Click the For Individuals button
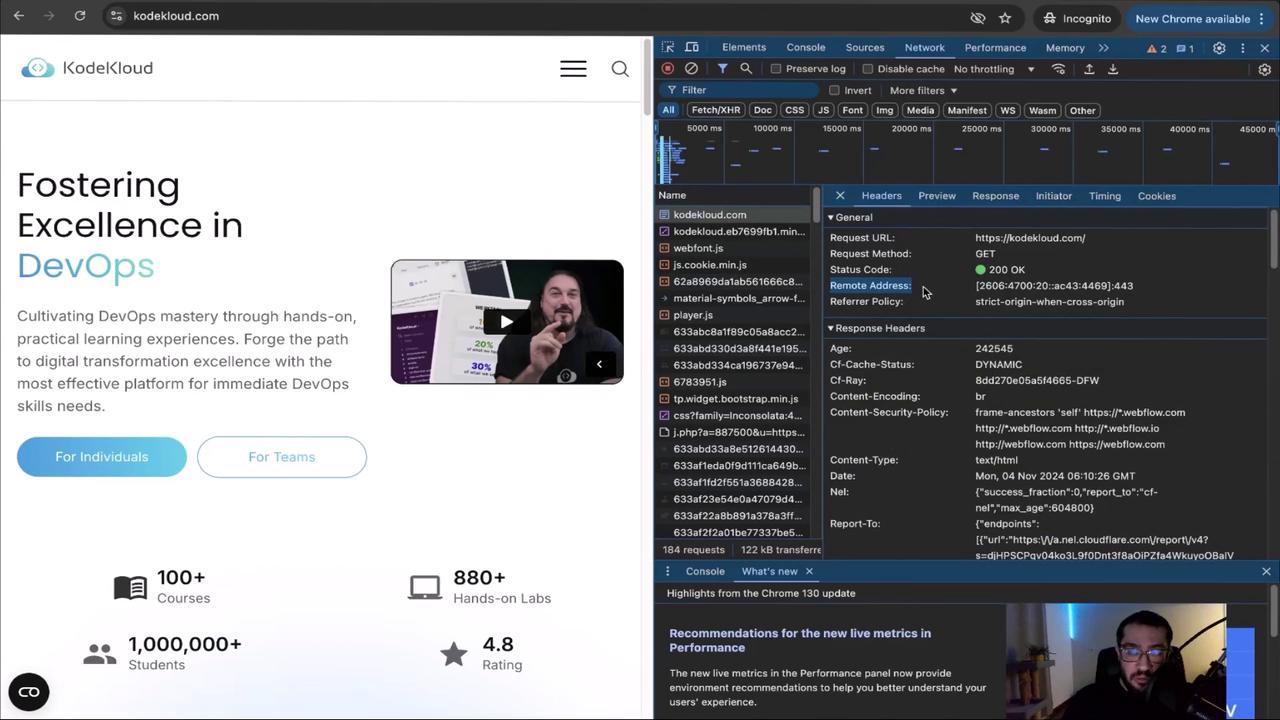Viewport: 1280px width, 720px height. (102, 457)
